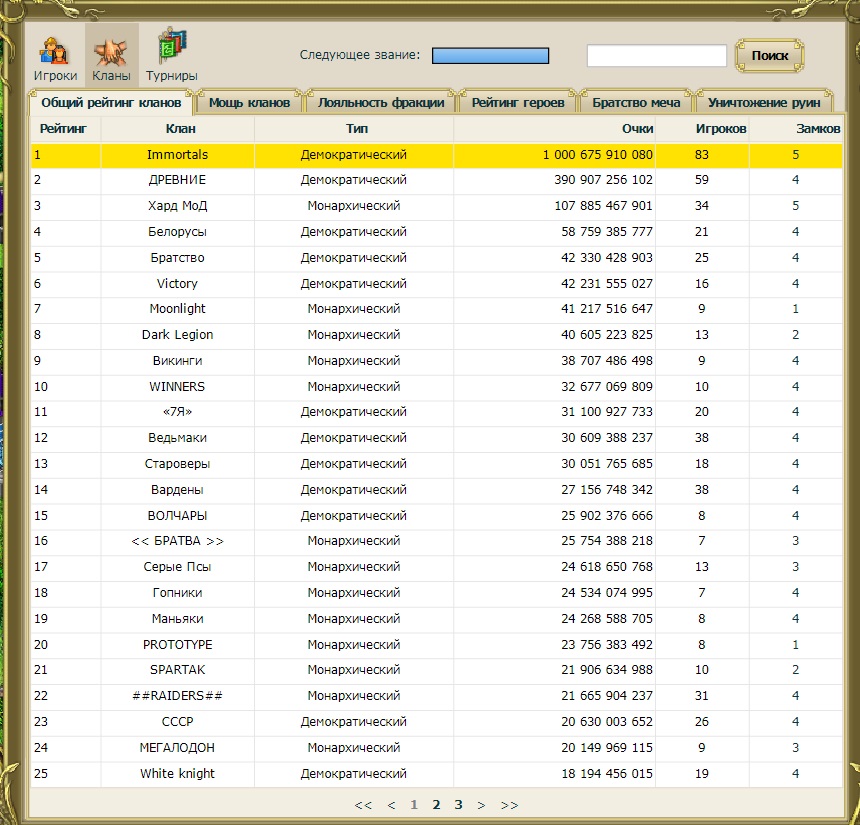Screen dimensions: 860x825
Task: Select the «7Я» clan name
Action: coord(177,411)
